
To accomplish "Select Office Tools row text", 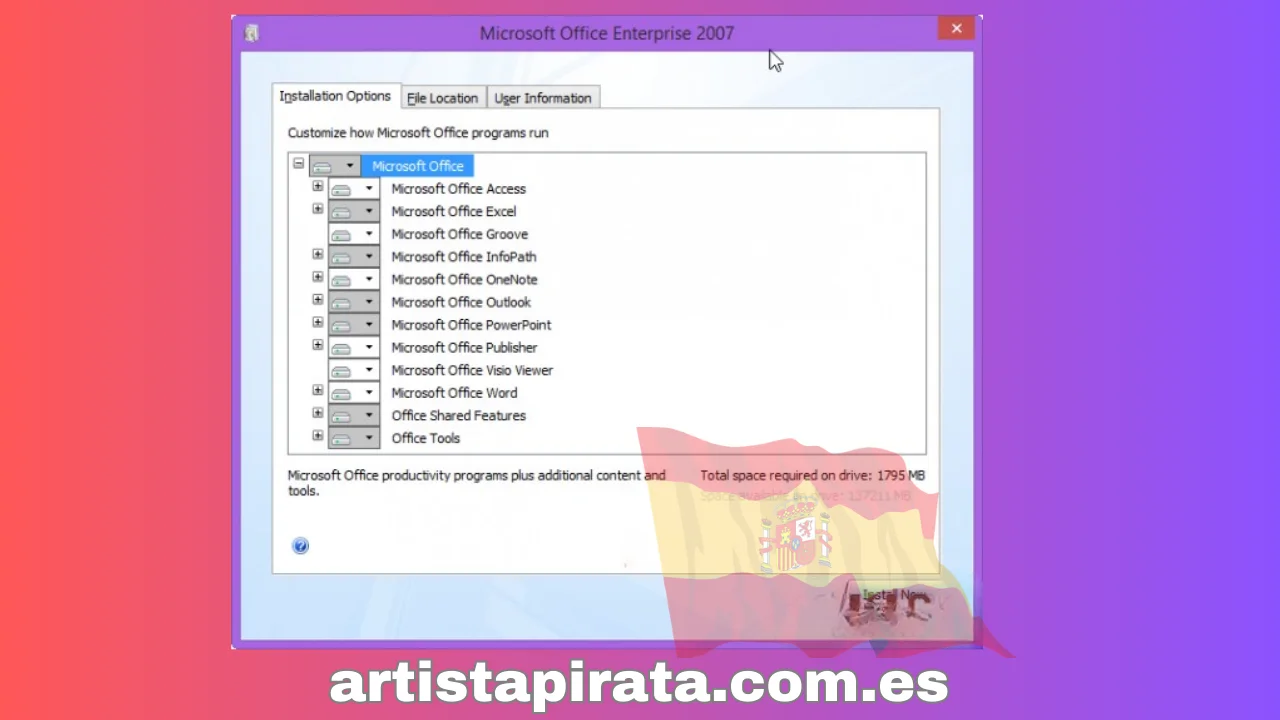I will coord(426,438).
